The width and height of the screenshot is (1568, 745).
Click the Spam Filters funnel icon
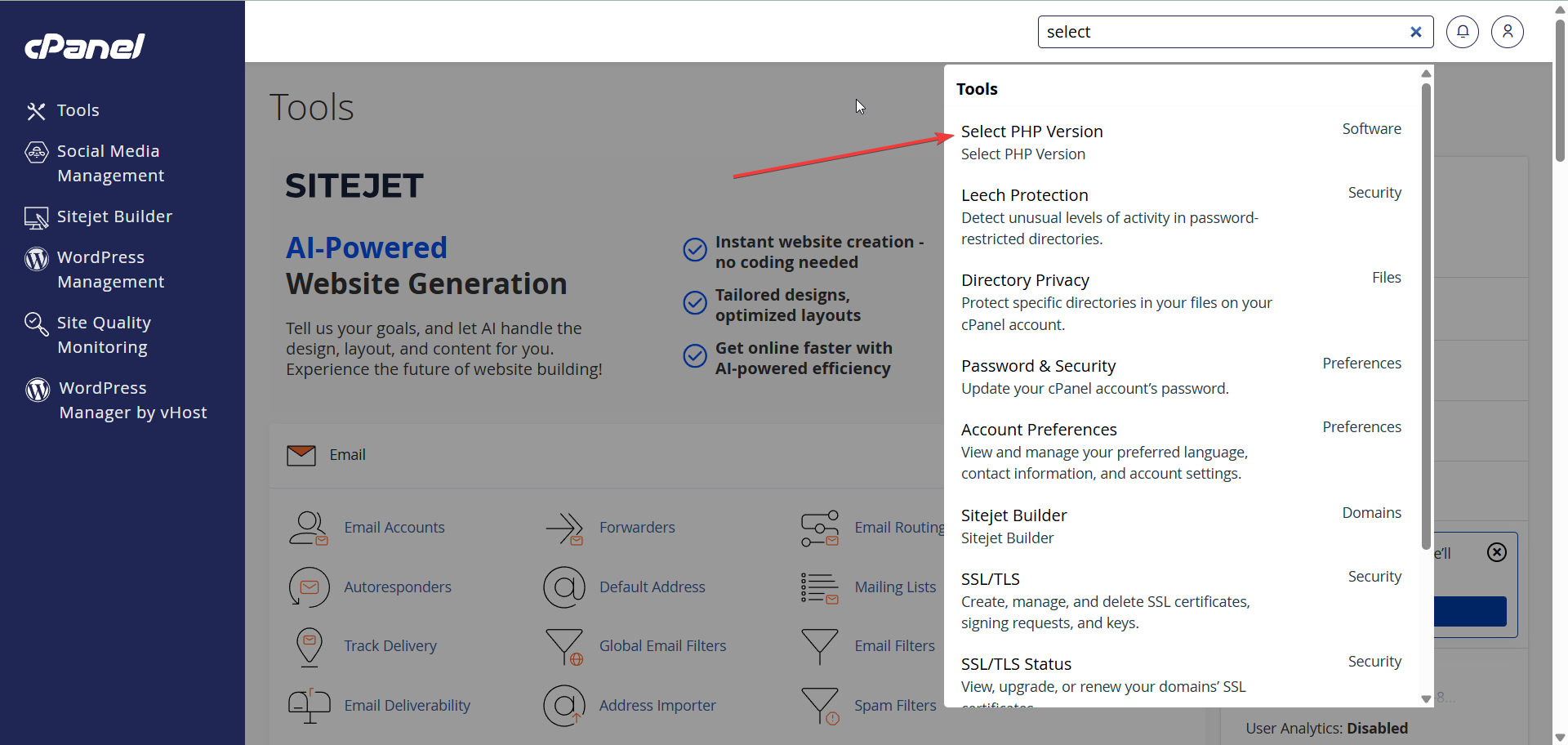click(820, 706)
